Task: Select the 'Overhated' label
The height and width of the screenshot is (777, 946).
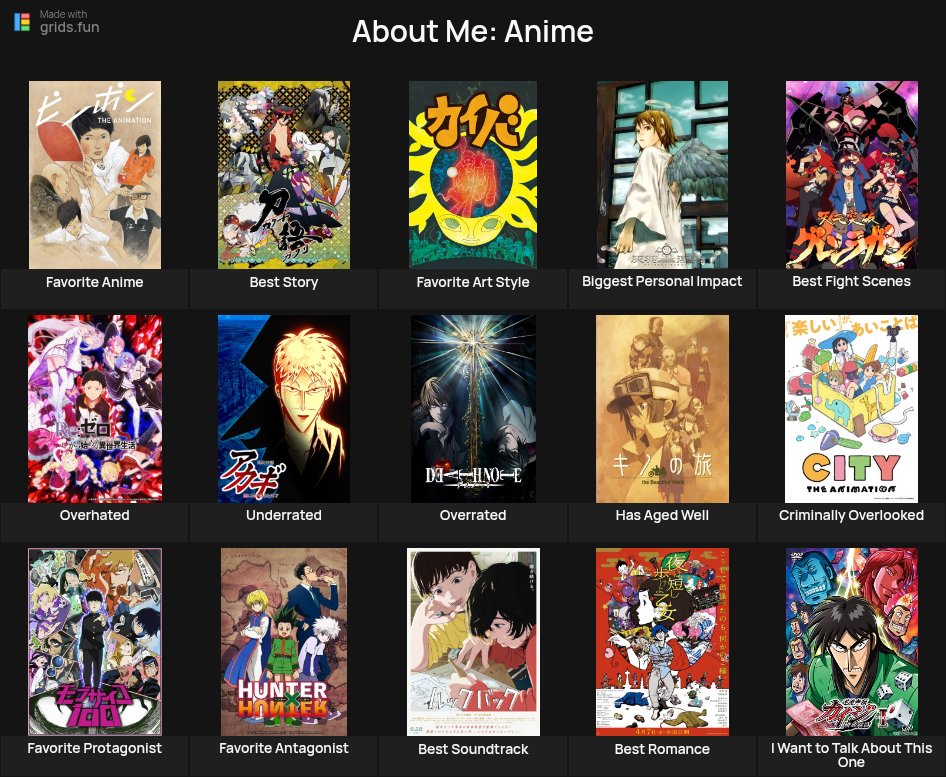Action: 95,515
